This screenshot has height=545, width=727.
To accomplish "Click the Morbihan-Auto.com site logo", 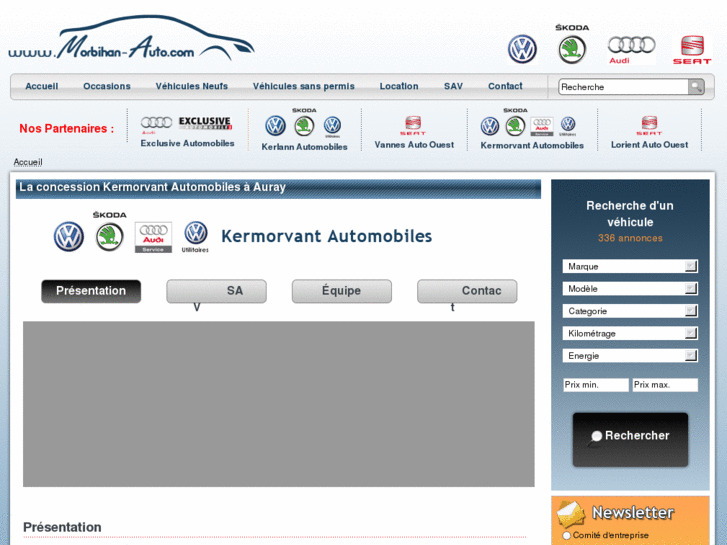I will [x=131, y=38].
